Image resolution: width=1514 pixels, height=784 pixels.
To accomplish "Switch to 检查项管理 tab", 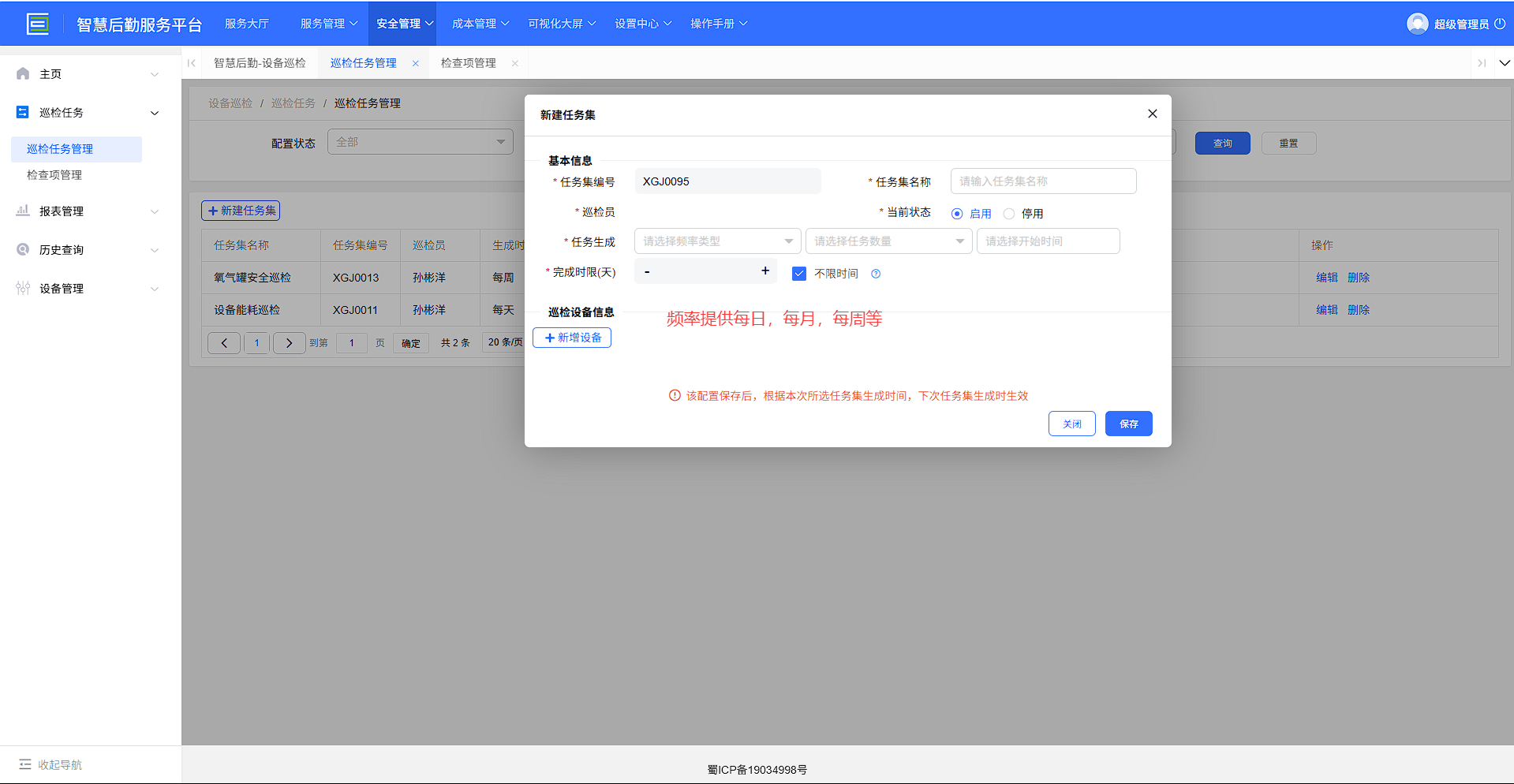I will point(469,63).
